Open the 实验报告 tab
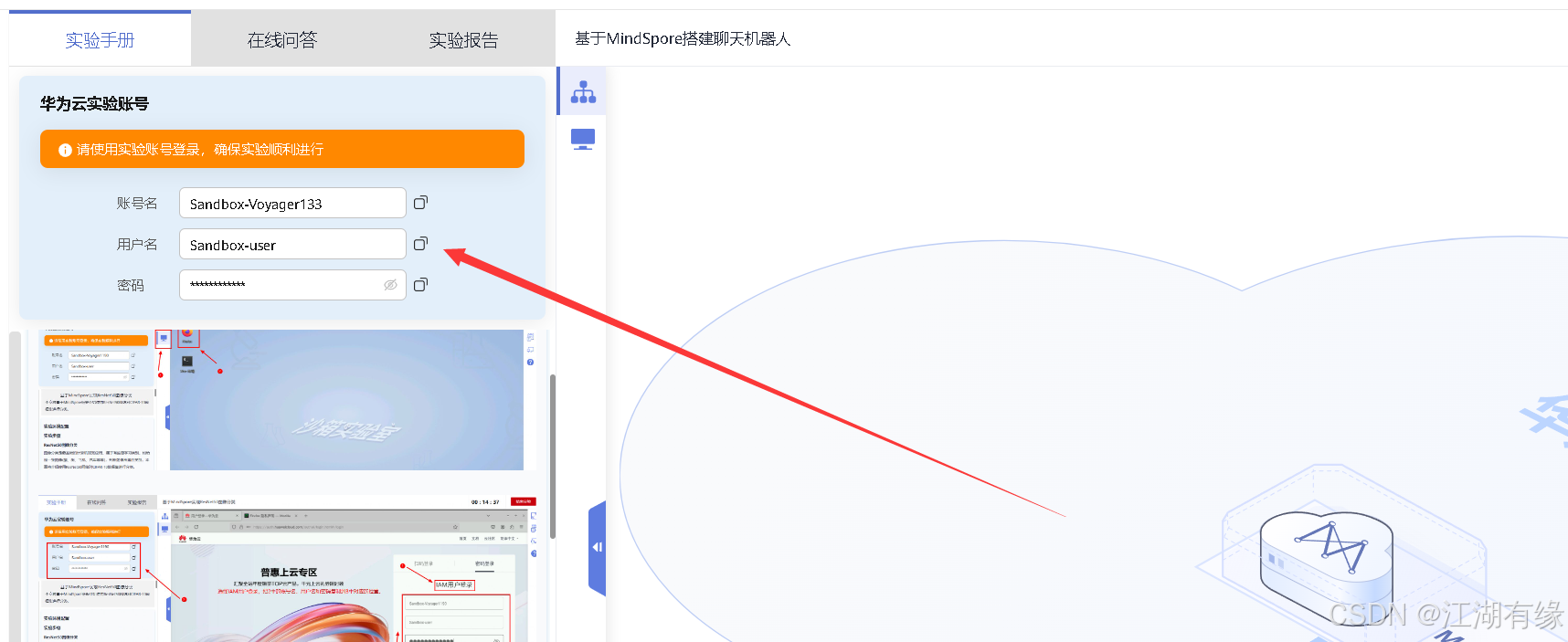The image size is (1568, 642). click(x=463, y=40)
